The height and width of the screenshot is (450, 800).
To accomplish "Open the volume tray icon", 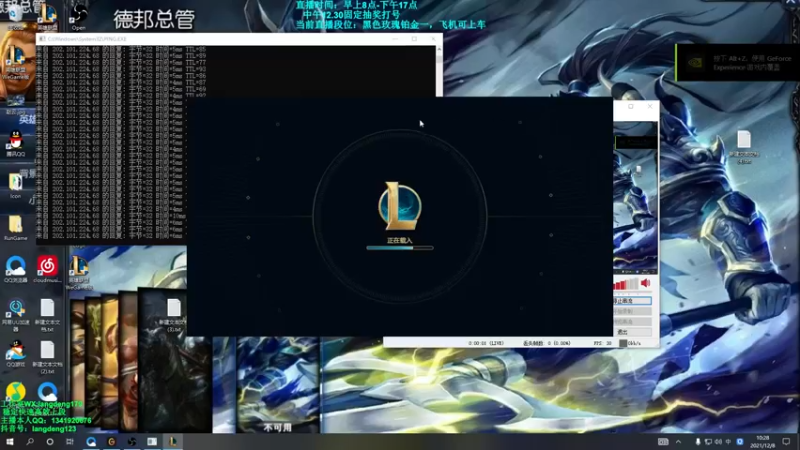I will point(718,442).
